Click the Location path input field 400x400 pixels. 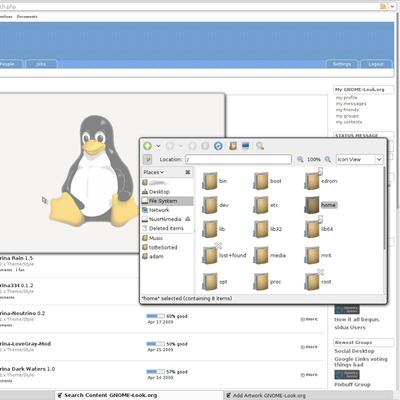click(x=238, y=159)
